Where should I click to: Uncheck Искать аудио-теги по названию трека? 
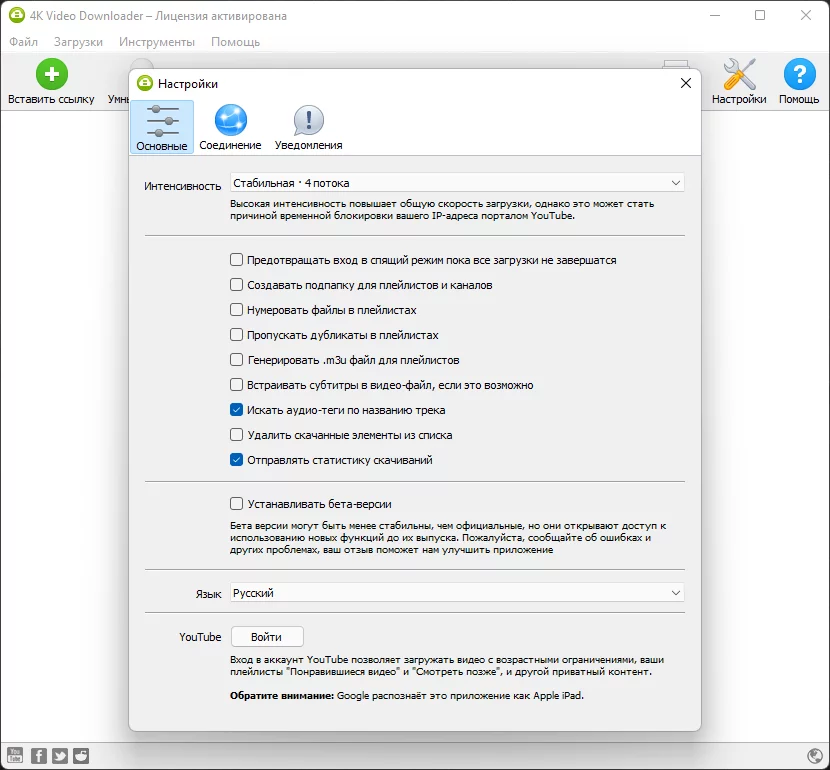237,410
